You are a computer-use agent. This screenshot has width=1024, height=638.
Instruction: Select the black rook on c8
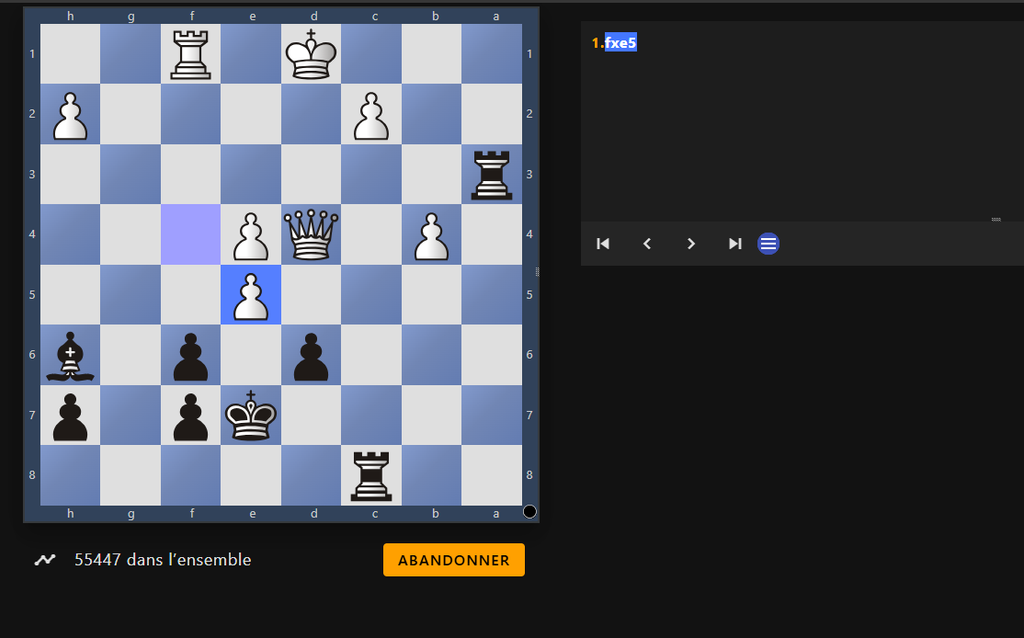click(x=371, y=476)
